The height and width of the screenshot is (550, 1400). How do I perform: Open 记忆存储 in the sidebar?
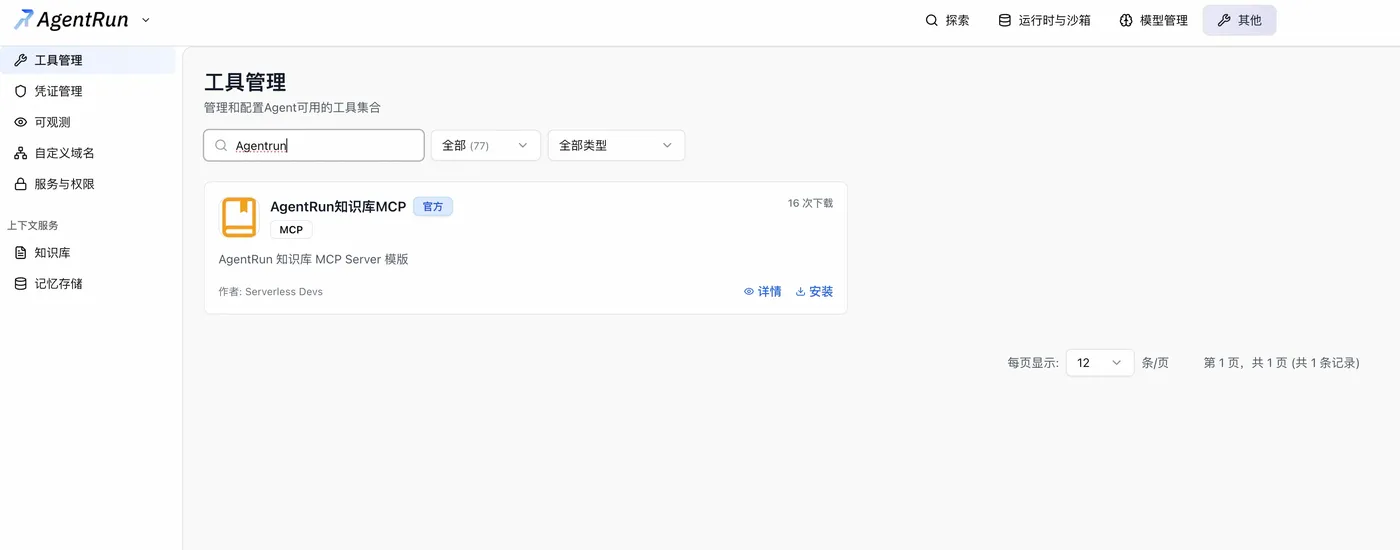point(88,284)
